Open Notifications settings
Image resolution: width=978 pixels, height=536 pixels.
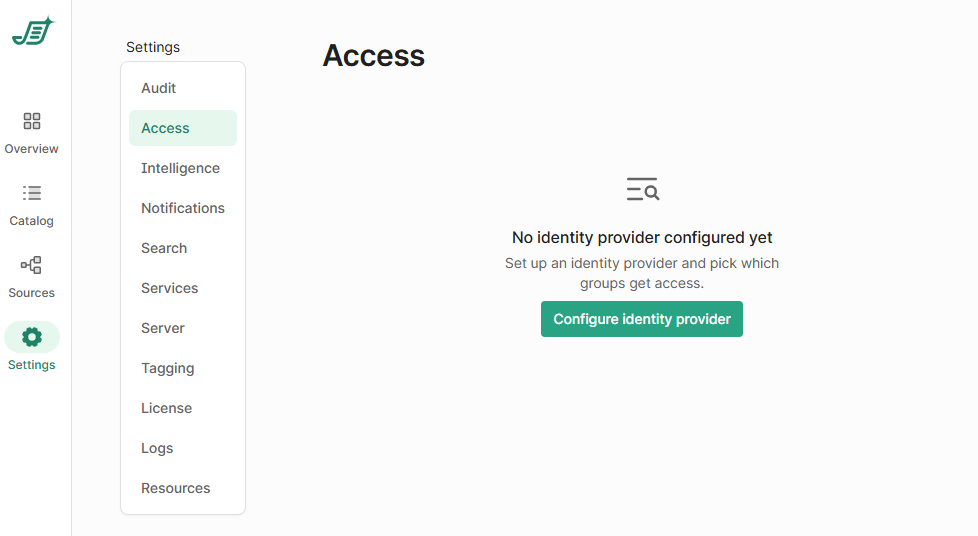coord(183,208)
